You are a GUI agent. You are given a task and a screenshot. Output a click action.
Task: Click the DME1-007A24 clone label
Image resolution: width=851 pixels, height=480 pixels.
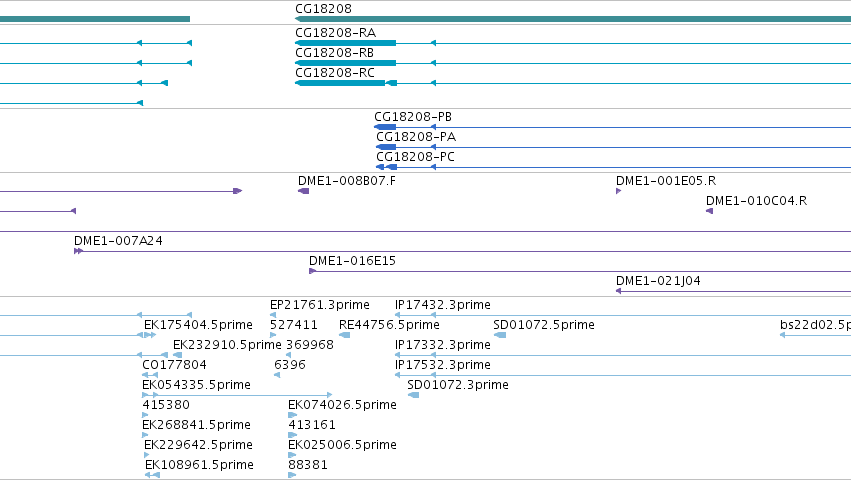[x=118, y=241]
